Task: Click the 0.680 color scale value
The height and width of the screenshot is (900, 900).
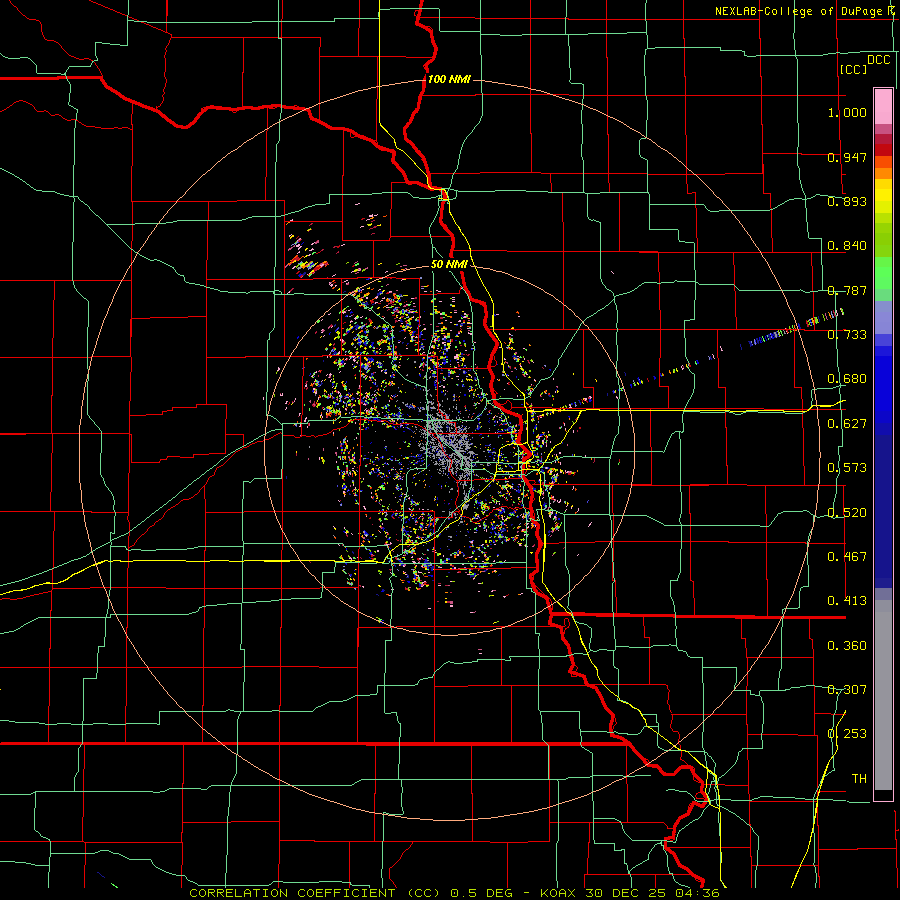Action: pyautogui.click(x=847, y=379)
